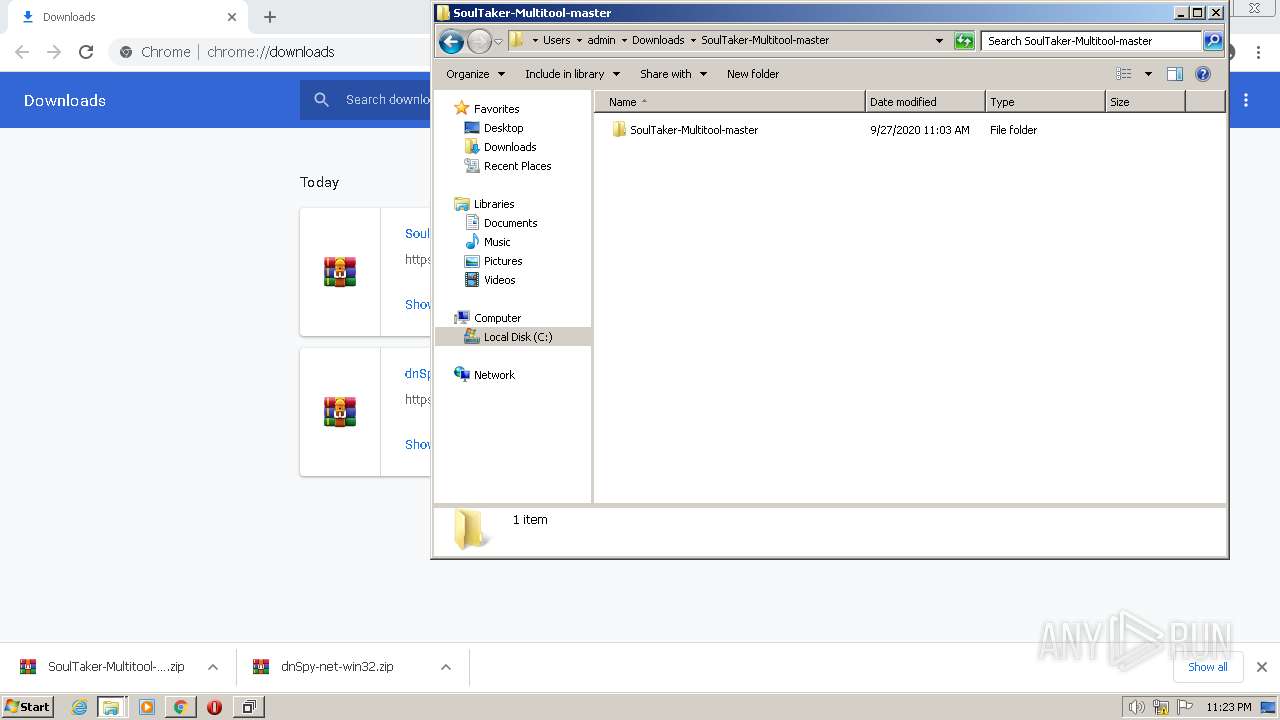
Task: Click Windows Explorer taskbar icon
Action: [111, 707]
